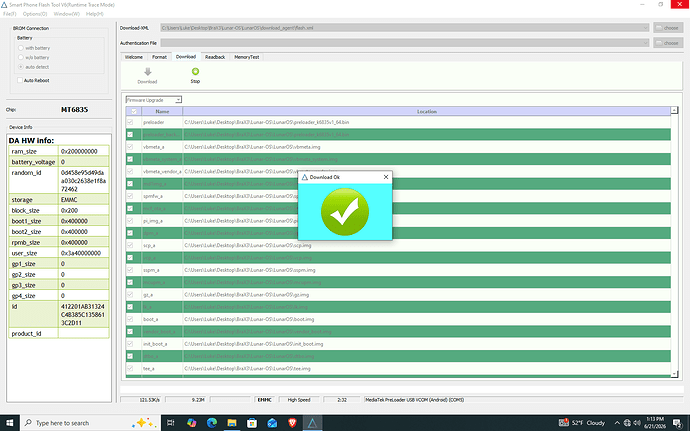
Task: Open Microsoft Store from taskbar
Action: tap(252, 423)
